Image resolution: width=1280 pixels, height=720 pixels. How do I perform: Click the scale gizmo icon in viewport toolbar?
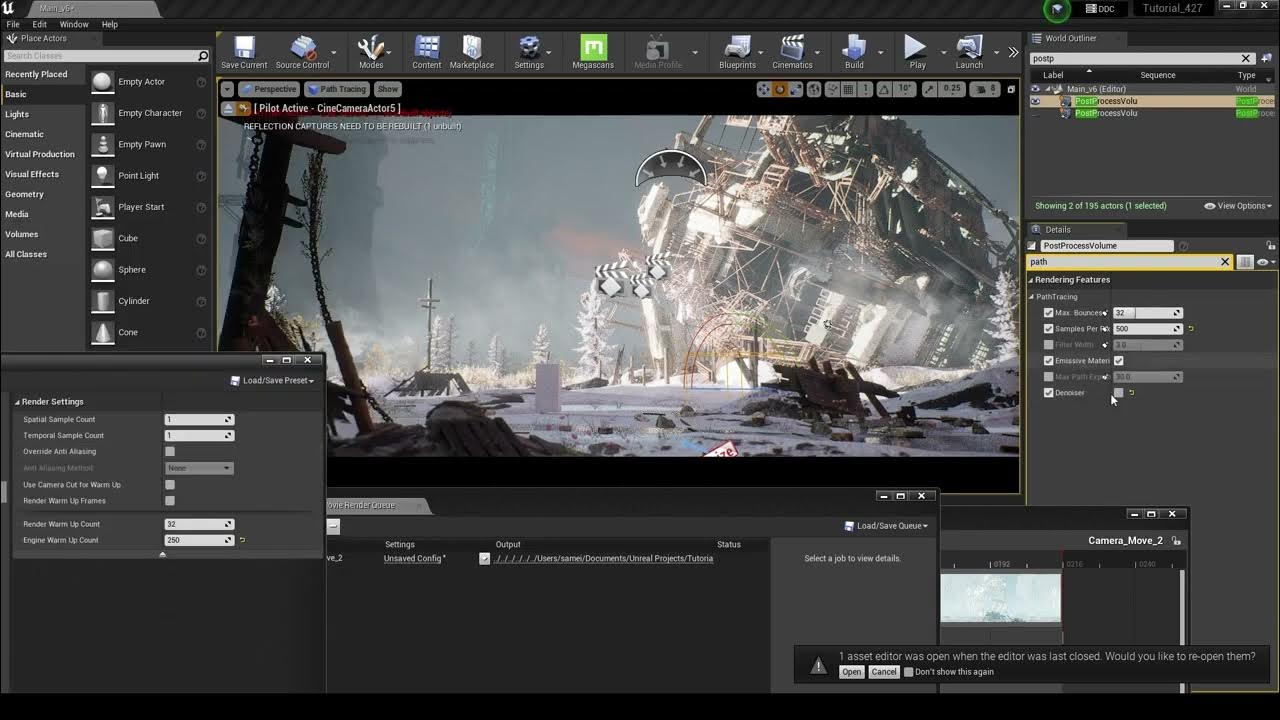click(x=796, y=89)
